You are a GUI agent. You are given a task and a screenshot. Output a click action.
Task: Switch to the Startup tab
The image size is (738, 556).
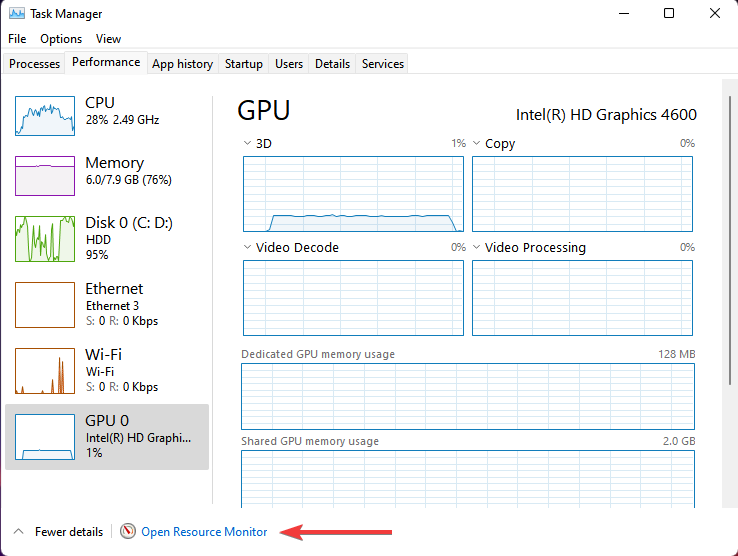243,64
